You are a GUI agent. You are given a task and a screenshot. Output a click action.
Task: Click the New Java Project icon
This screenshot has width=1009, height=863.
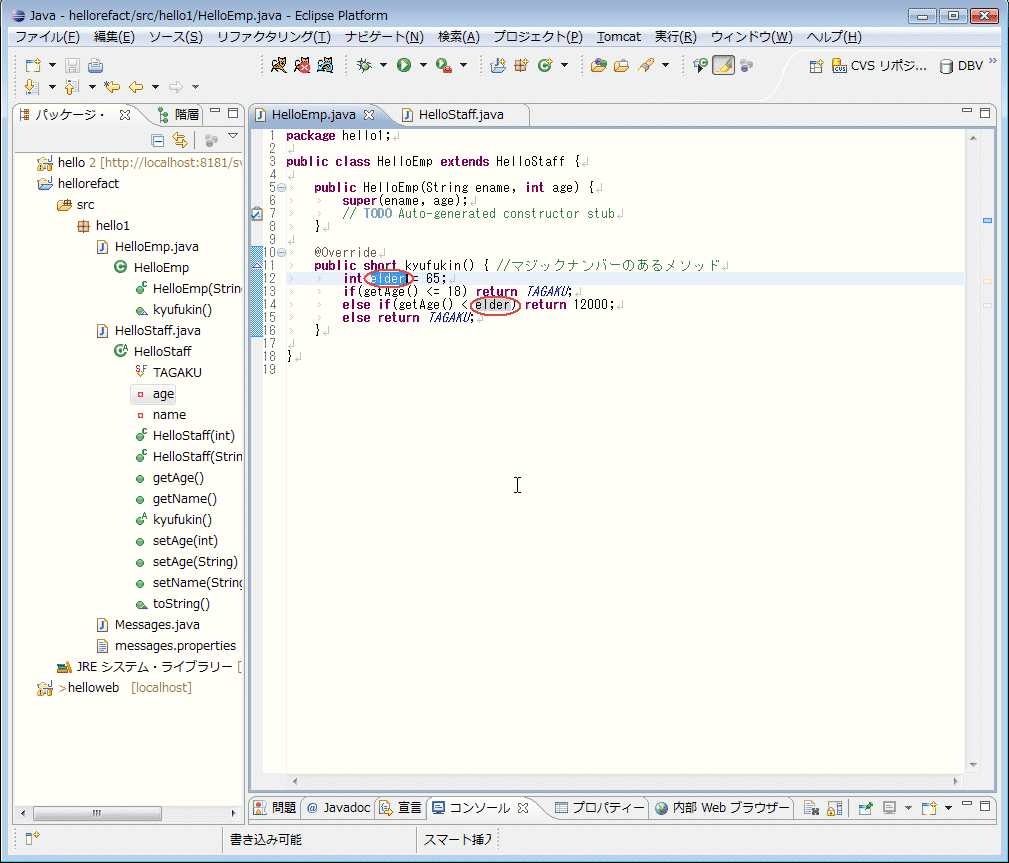coord(498,65)
